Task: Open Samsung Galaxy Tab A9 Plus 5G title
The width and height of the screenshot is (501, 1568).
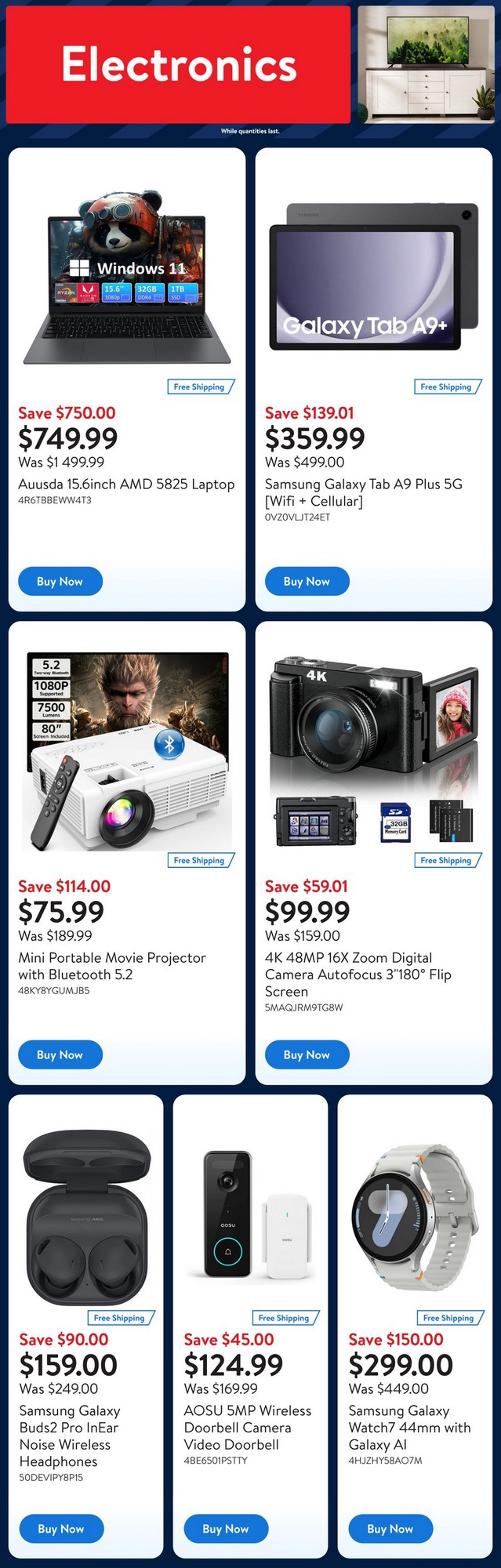Action: click(365, 492)
